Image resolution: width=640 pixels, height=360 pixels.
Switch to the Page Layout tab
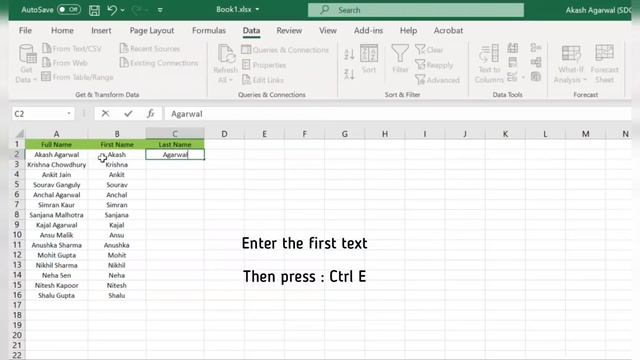coord(151,31)
